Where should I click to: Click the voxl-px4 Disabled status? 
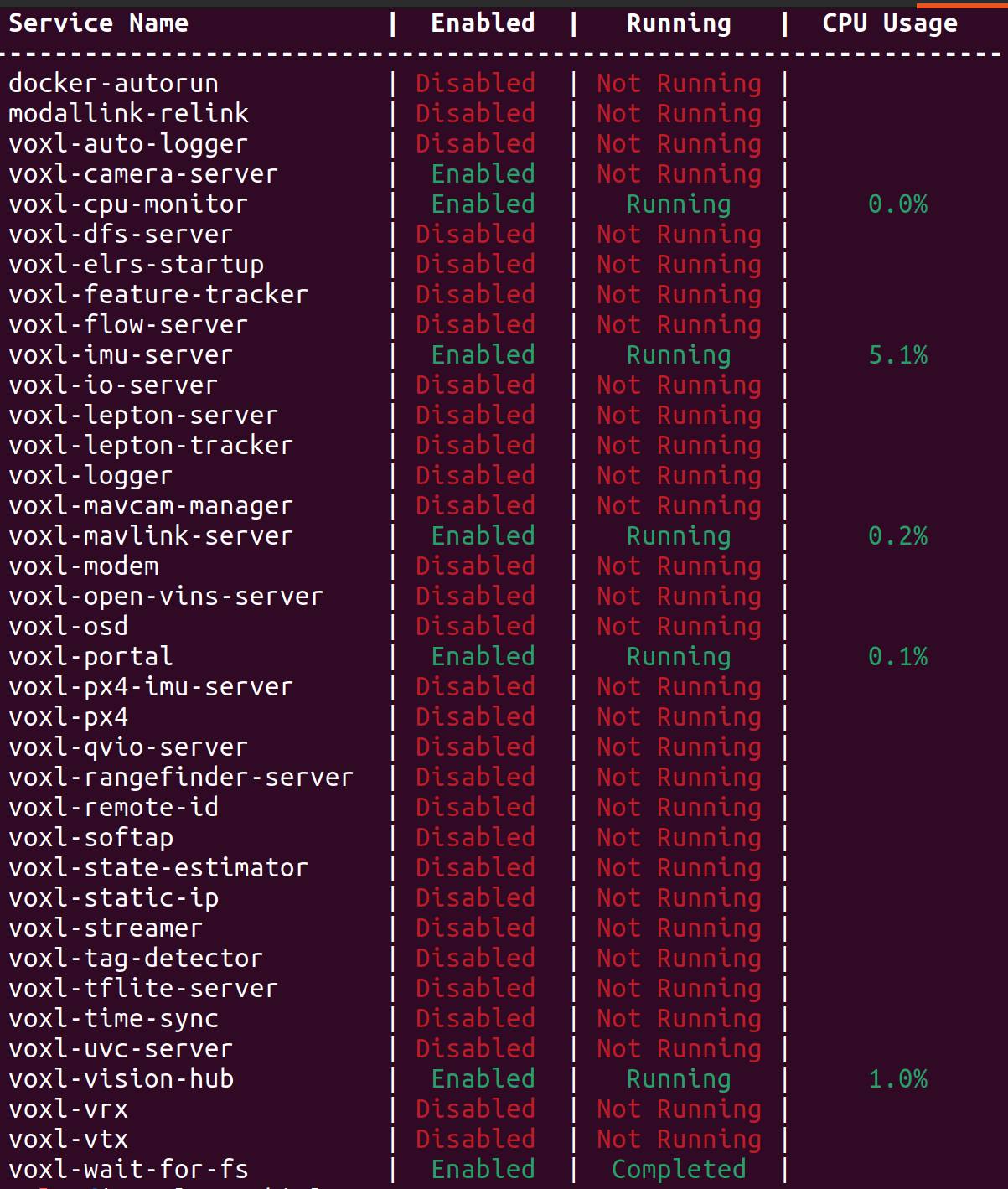pos(475,717)
